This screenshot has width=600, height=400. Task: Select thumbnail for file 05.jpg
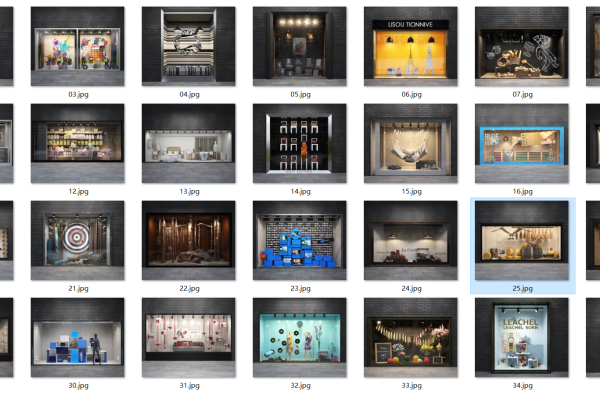299,47
